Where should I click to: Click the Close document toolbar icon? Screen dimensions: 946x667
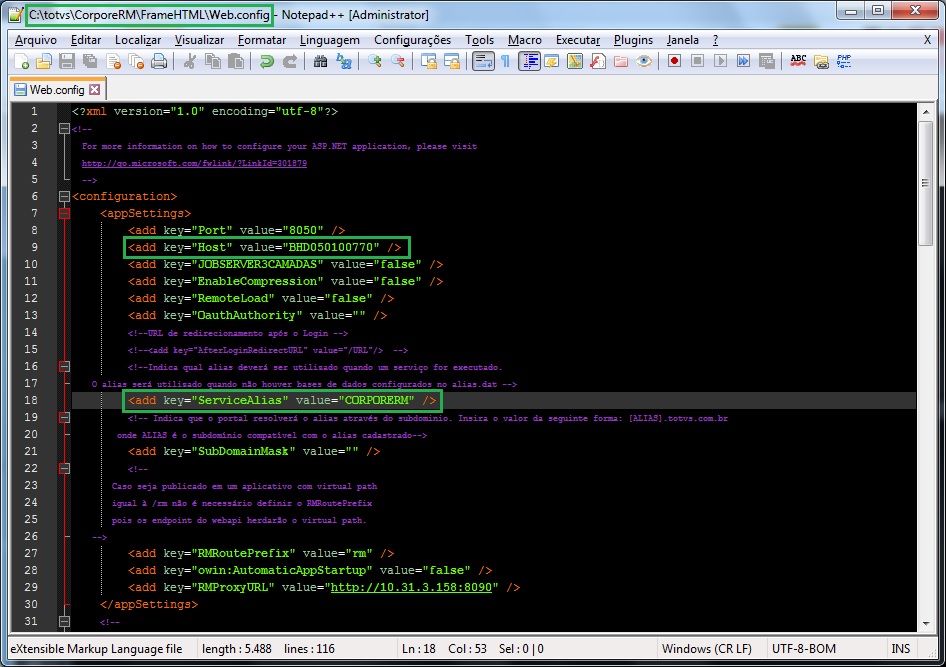coord(113,61)
